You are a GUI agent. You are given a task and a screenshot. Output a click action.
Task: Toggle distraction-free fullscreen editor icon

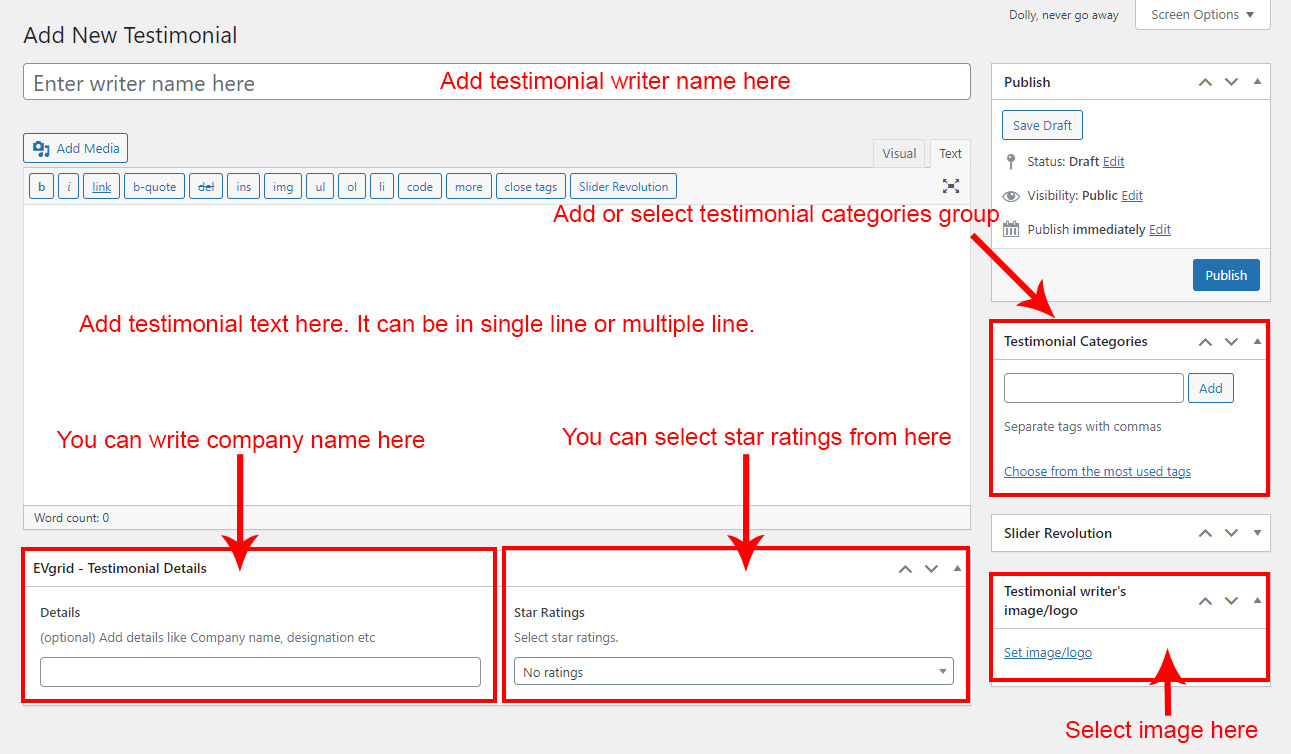click(950, 186)
